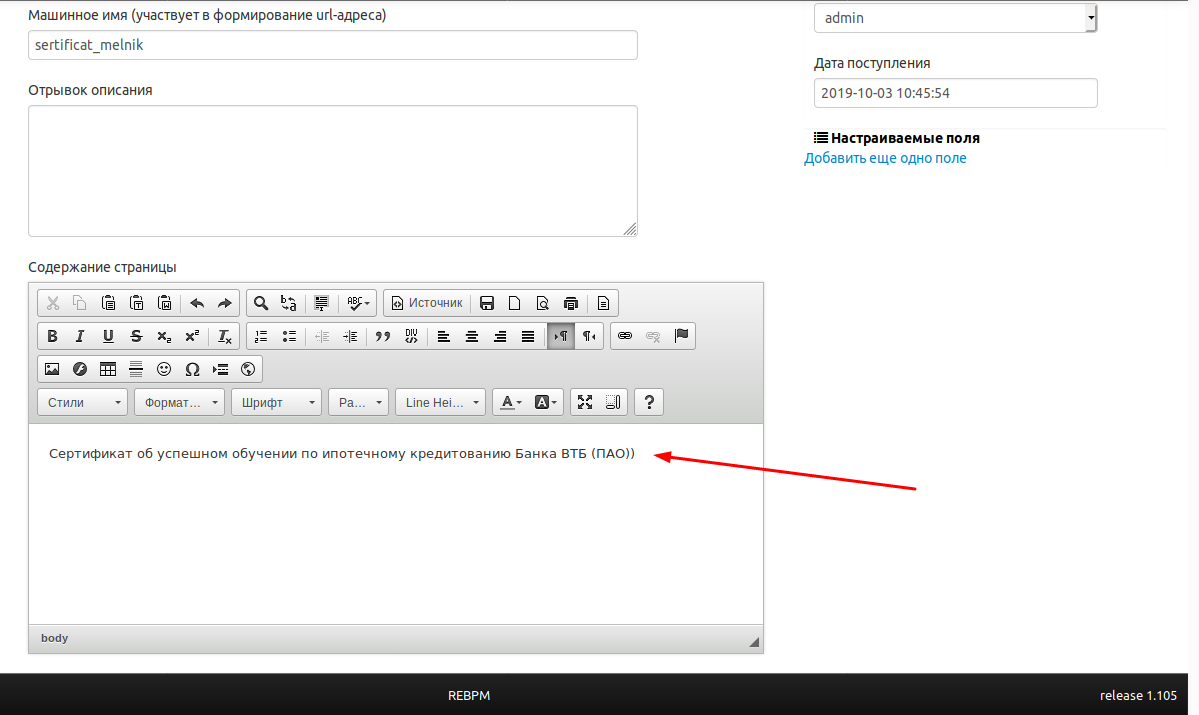Toggle italic formatting
The height and width of the screenshot is (715, 1199).
click(80, 336)
